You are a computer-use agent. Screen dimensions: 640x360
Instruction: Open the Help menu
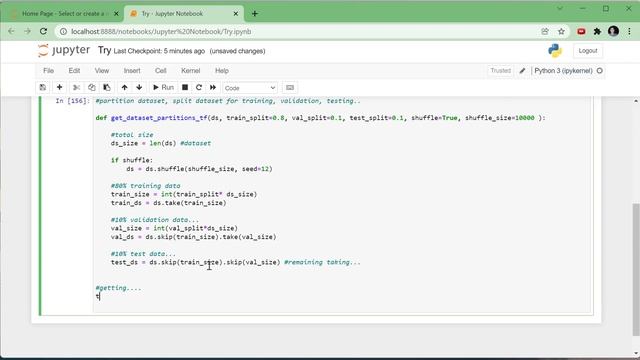[x=222, y=71]
